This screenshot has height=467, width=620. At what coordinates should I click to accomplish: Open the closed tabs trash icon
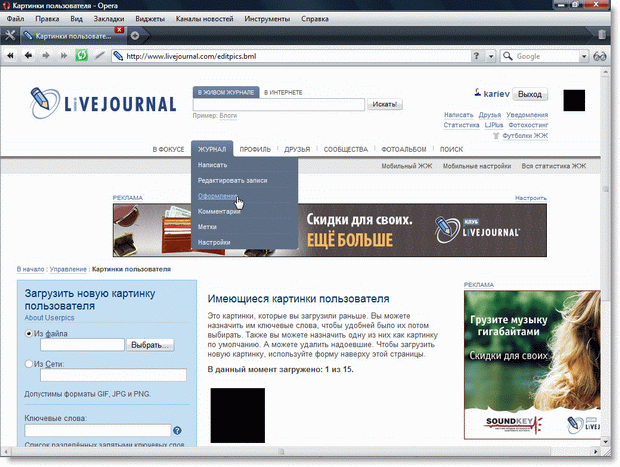pos(602,35)
